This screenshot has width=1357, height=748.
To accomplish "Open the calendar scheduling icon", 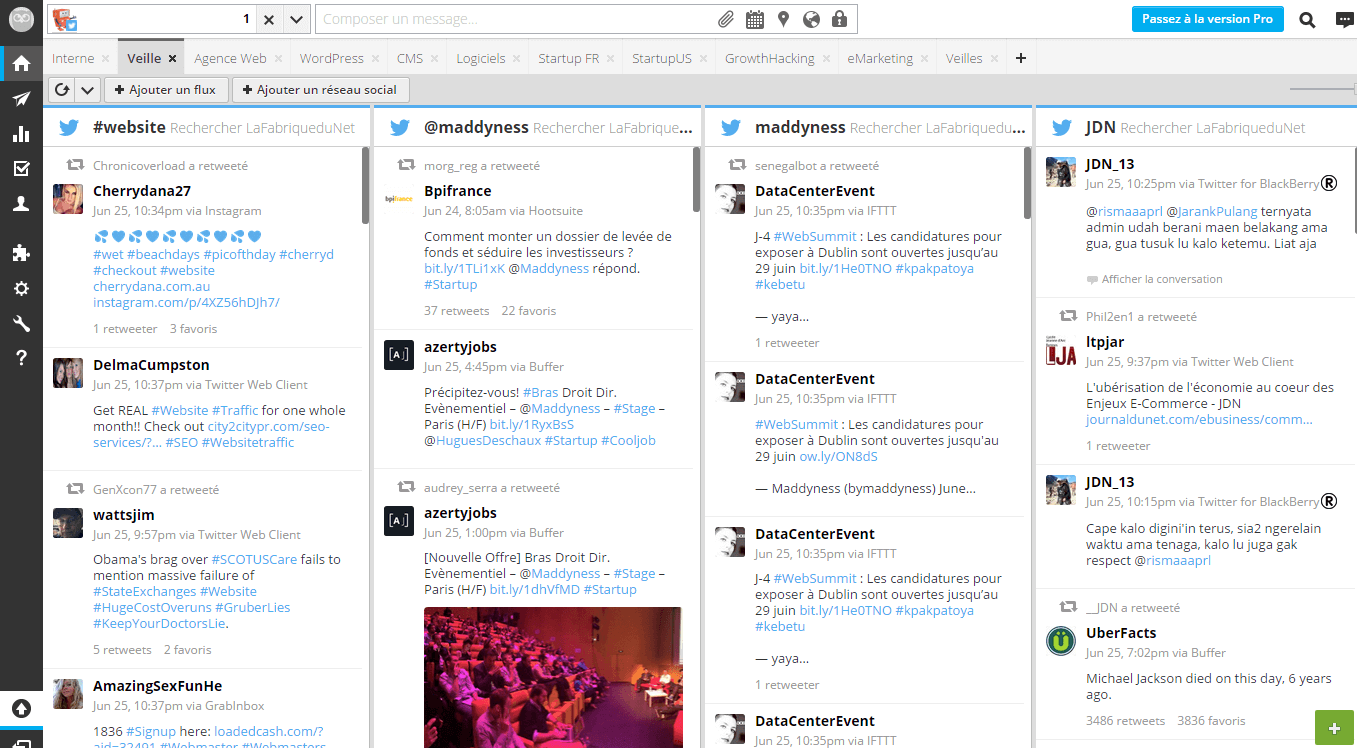I will (x=755, y=19).
